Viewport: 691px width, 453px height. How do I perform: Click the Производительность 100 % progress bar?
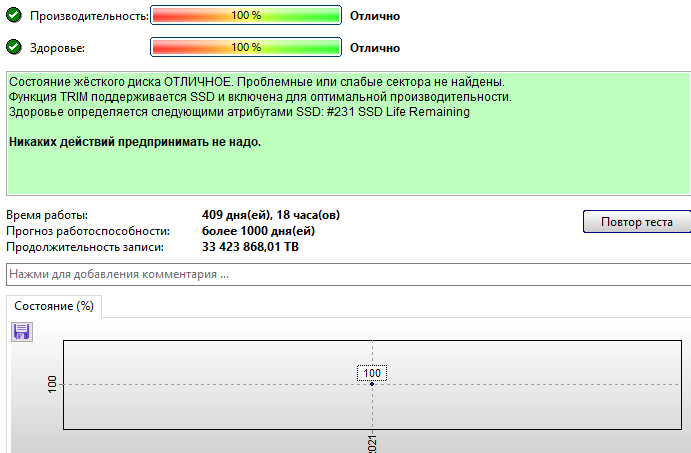click(x=246, y=15)
